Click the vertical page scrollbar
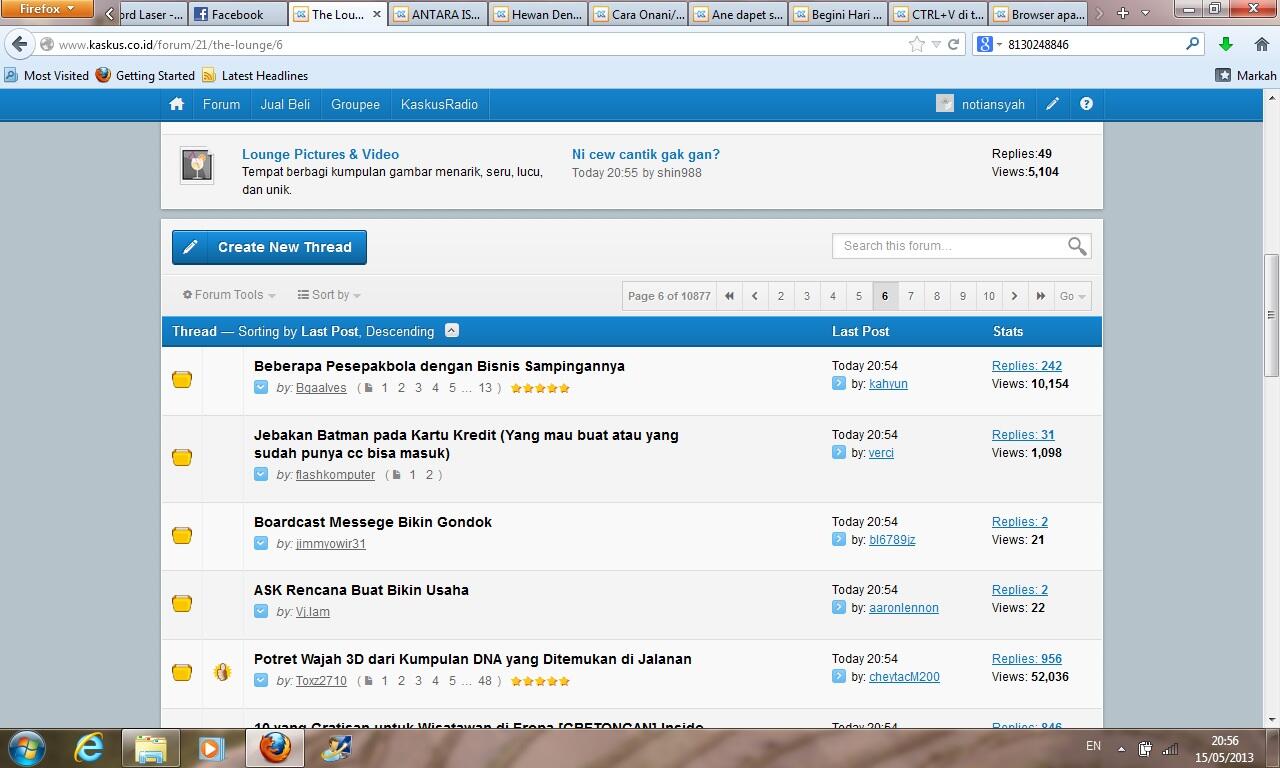The image size is (1280, 768). pos(1272,315)
